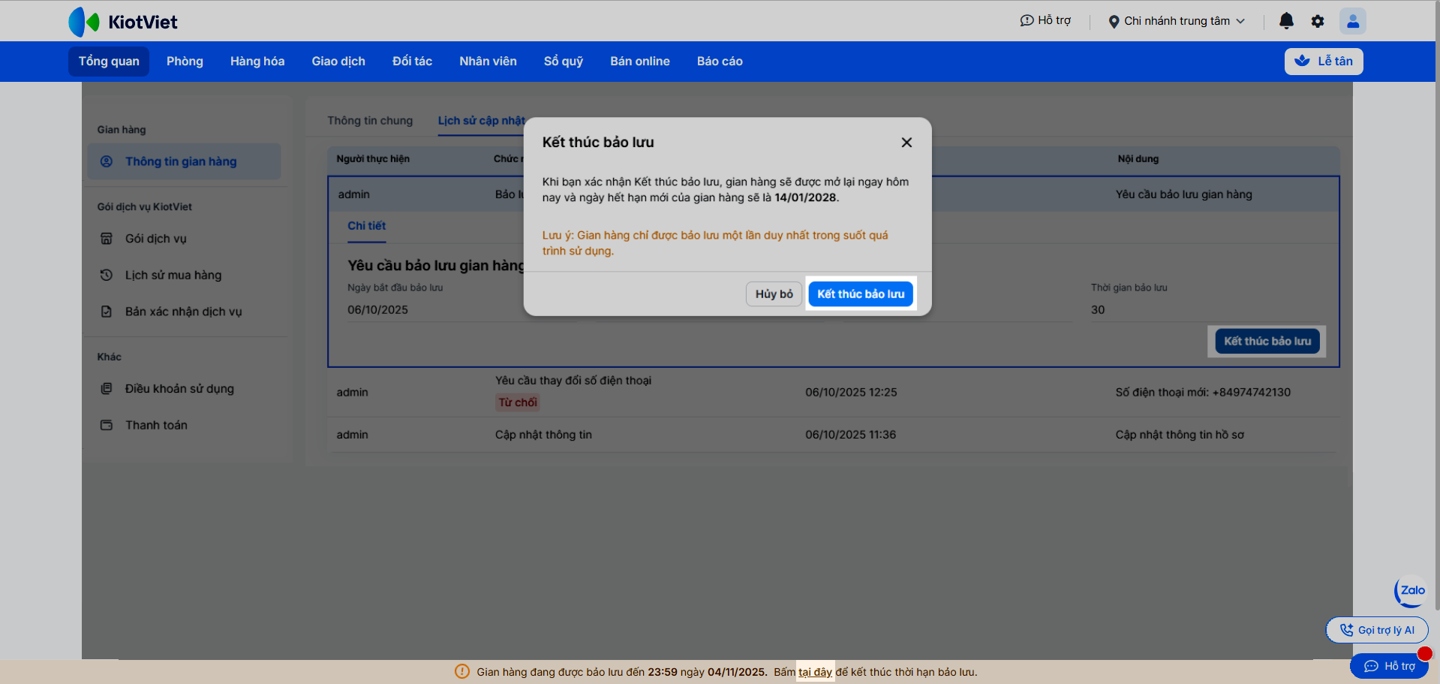
Task: Click the Gọi trợ lý AI button
Action: [x=1377, y=630]
